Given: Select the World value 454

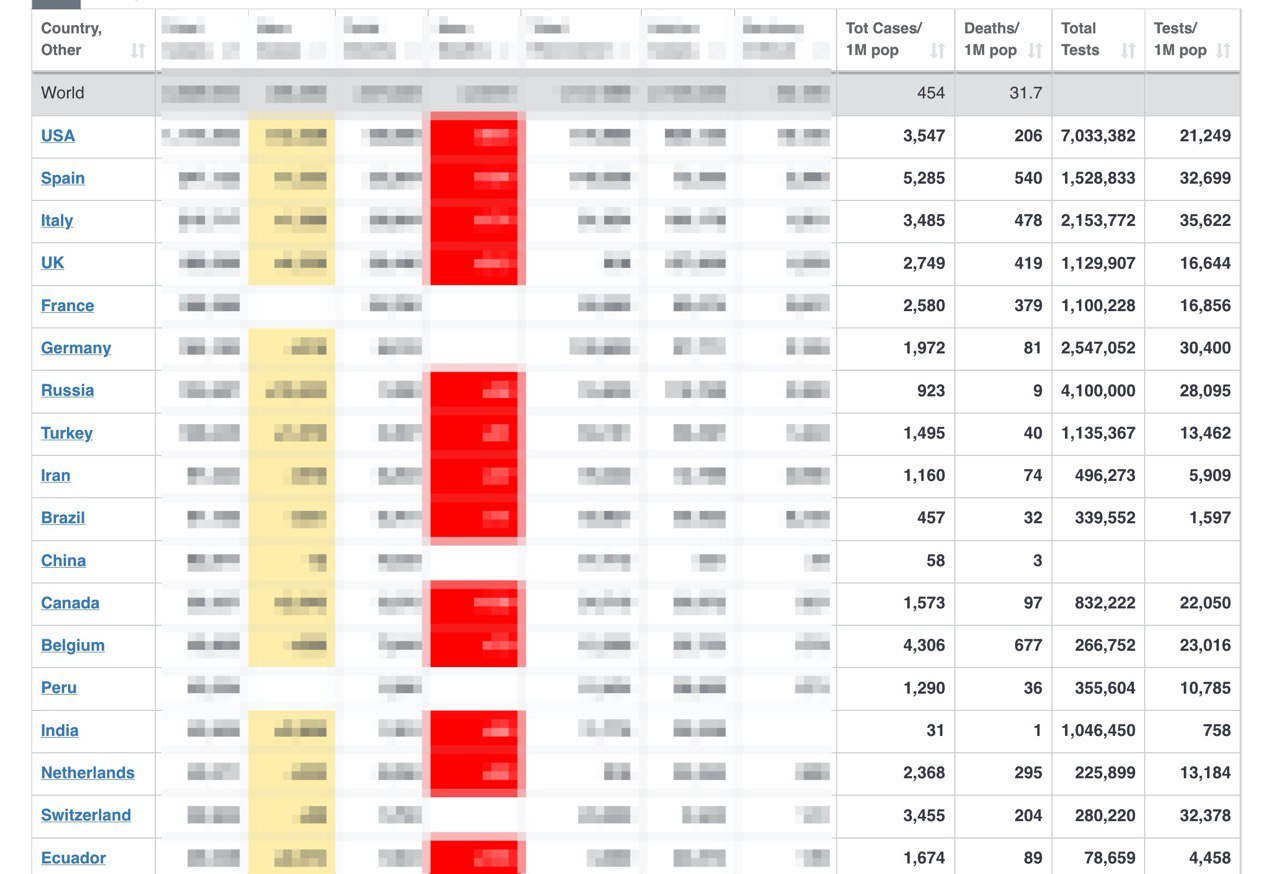Looking at the screenshot, I should 931,93.
